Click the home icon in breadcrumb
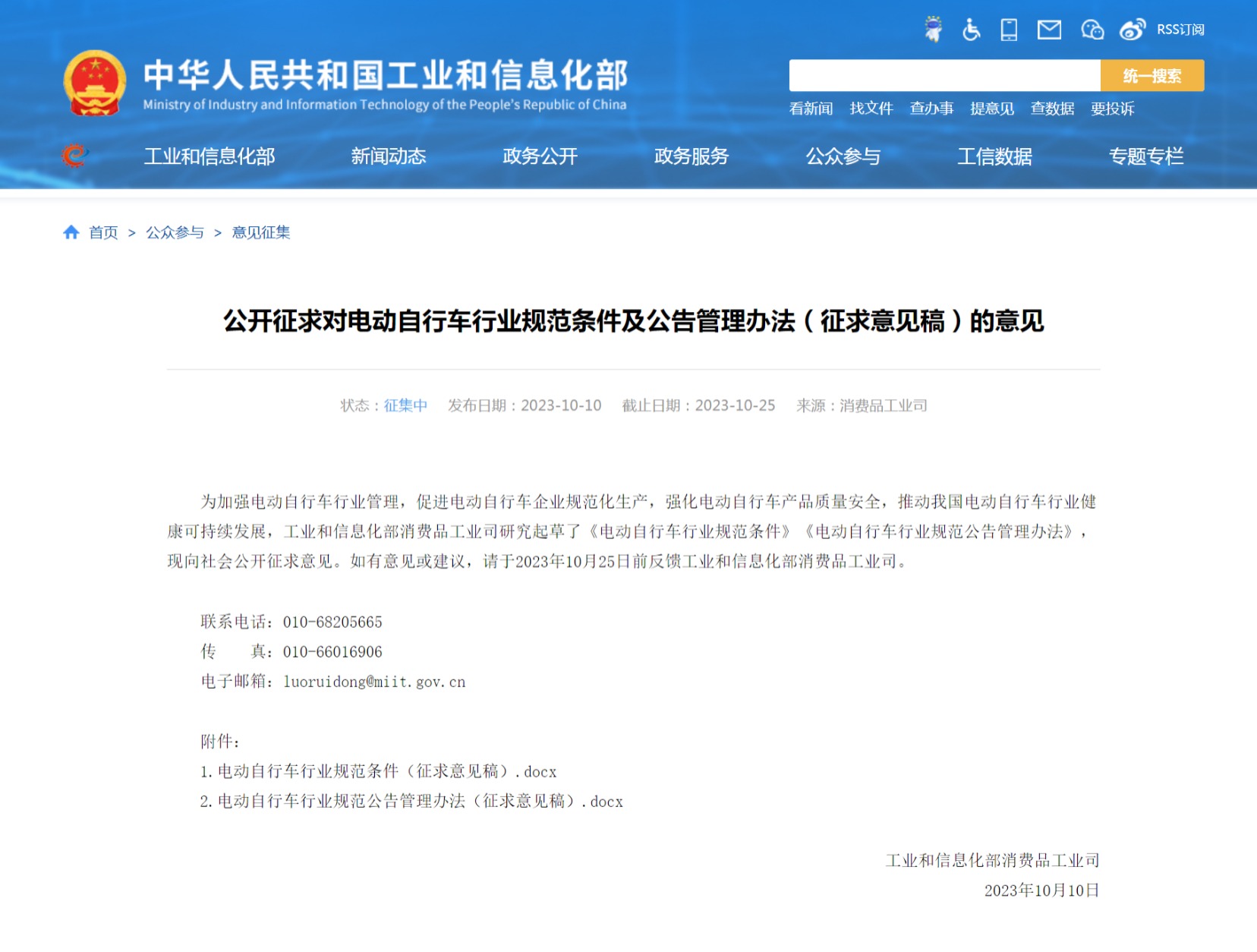 click(71, 232)
